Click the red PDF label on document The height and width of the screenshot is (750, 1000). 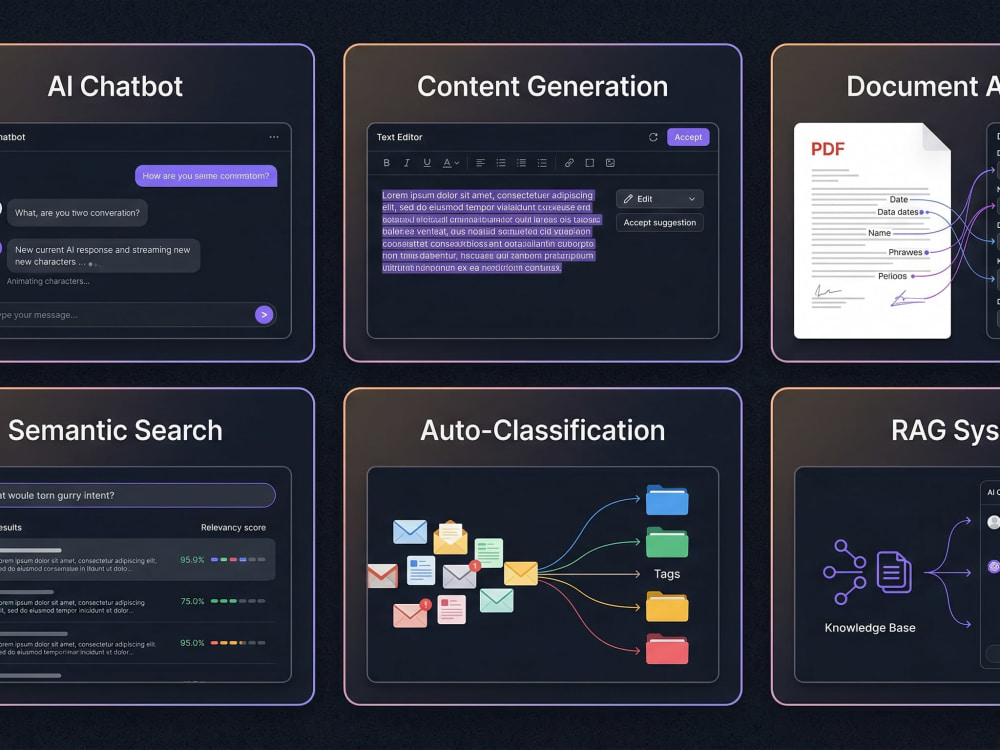pos(827,149)
